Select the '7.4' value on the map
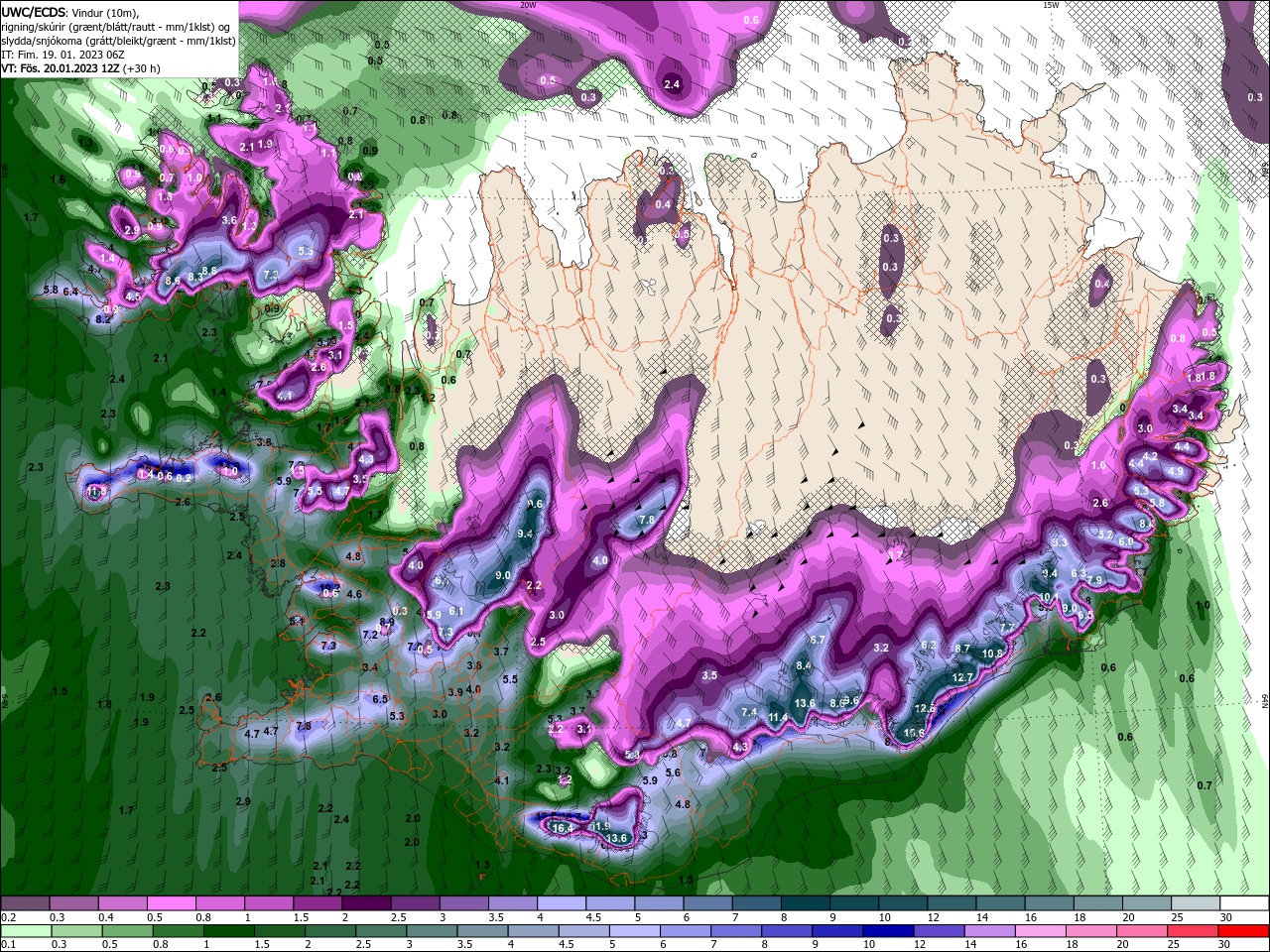This screenshot has width=1270, height=952. [749, 712]
